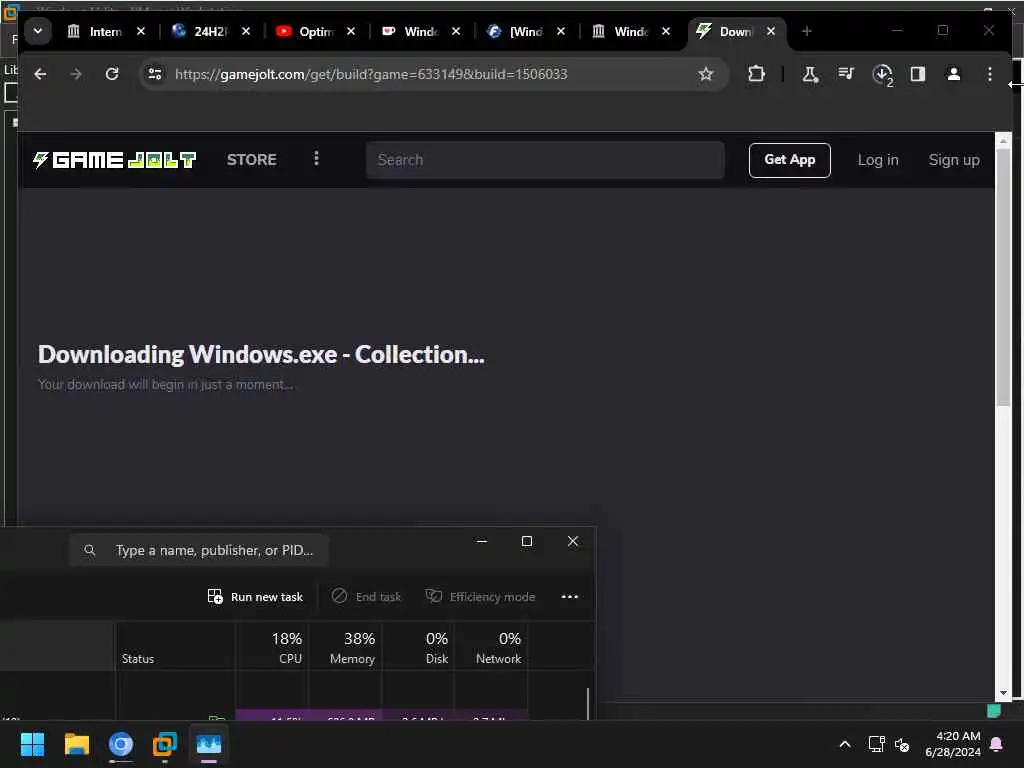
Task: Open the Extensions puzzle icon
Action: pos(756,74)
